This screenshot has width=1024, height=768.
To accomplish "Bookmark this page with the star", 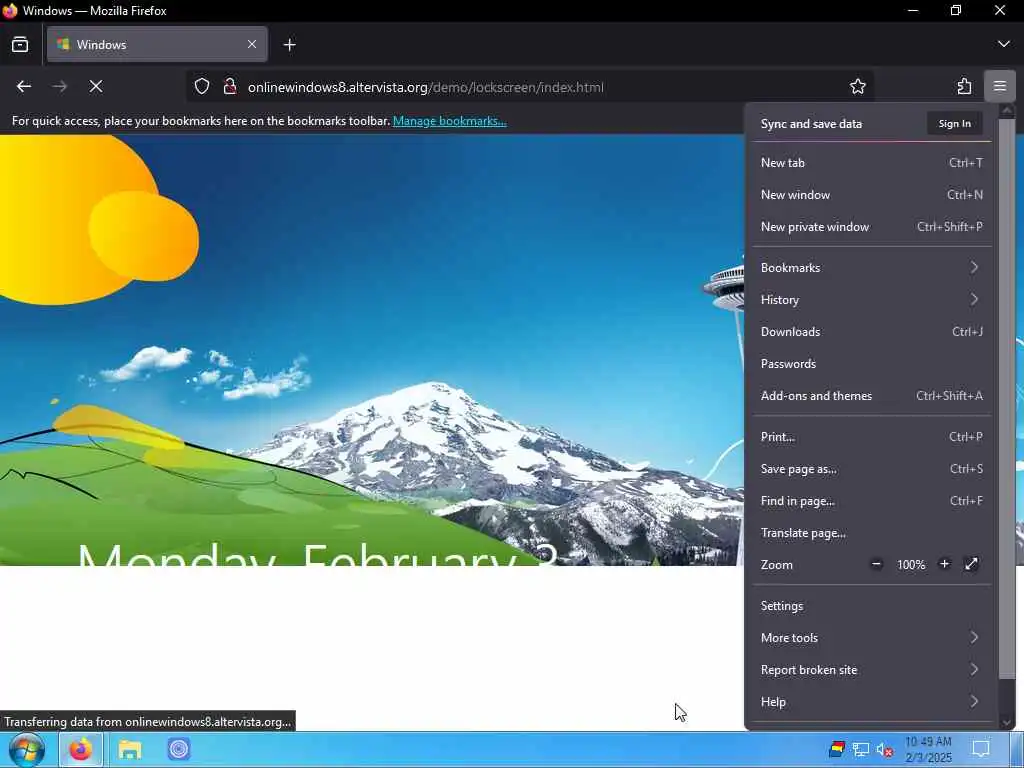I will click(x=857, y=86).
